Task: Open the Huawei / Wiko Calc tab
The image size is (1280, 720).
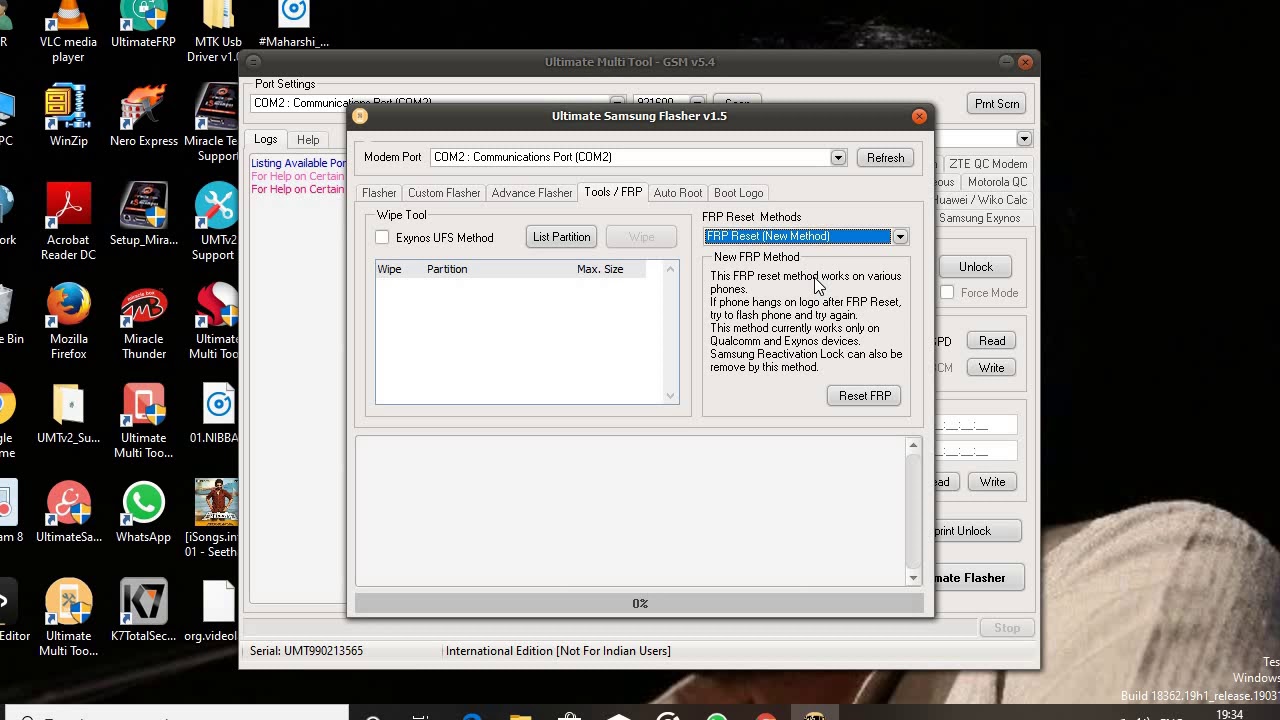Action: [x=980, y=200]
